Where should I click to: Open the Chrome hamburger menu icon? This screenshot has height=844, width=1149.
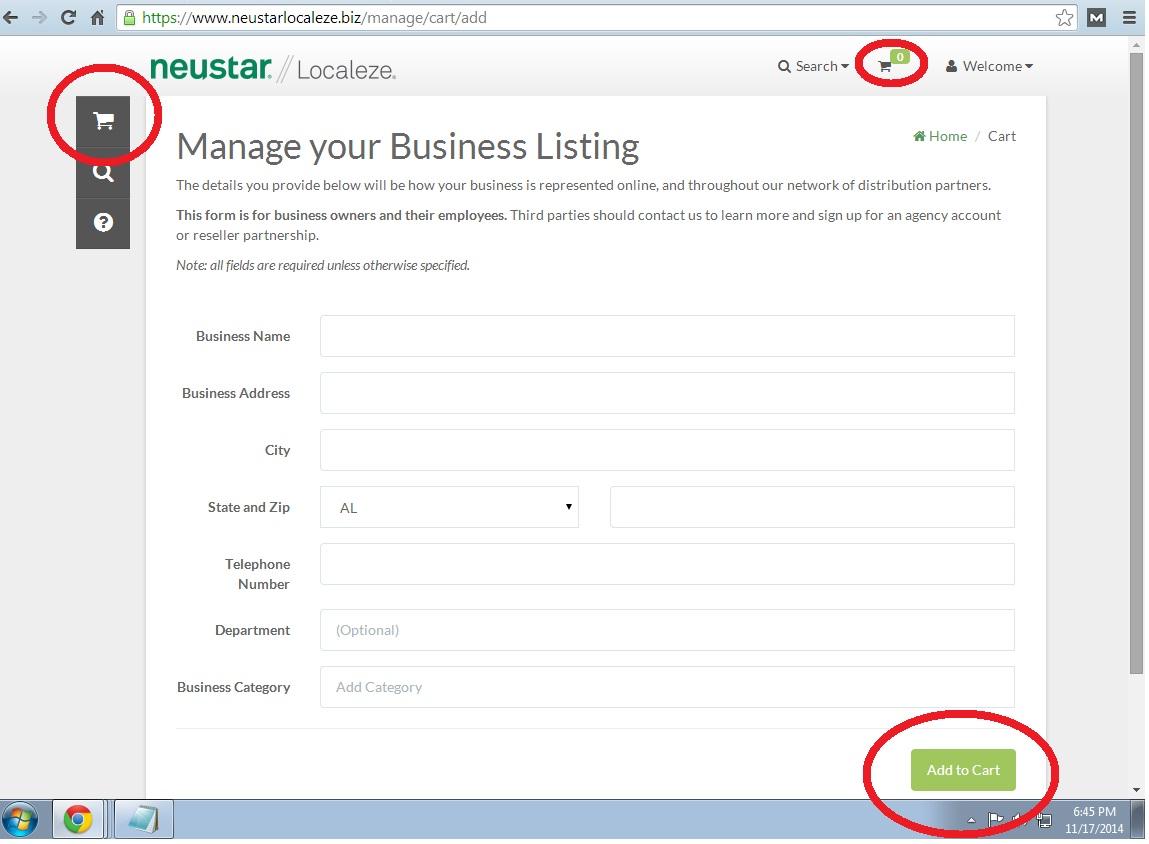tap(1129, 17)
